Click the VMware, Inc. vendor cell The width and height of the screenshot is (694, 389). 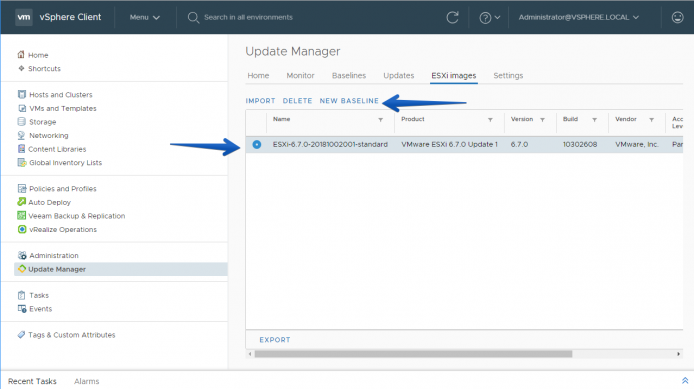(x=636, y=144)
